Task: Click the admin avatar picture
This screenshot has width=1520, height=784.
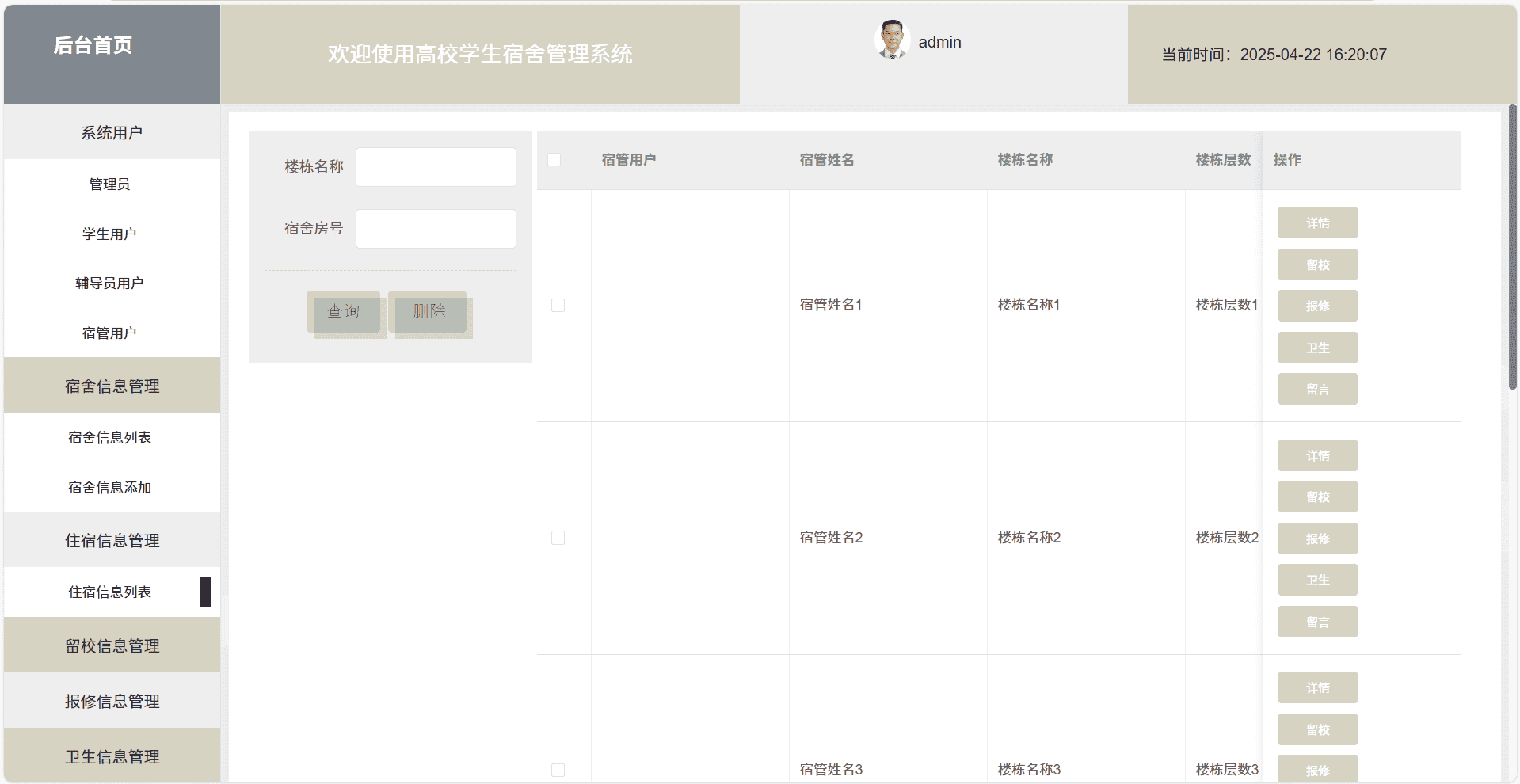Action: (892, 40)
